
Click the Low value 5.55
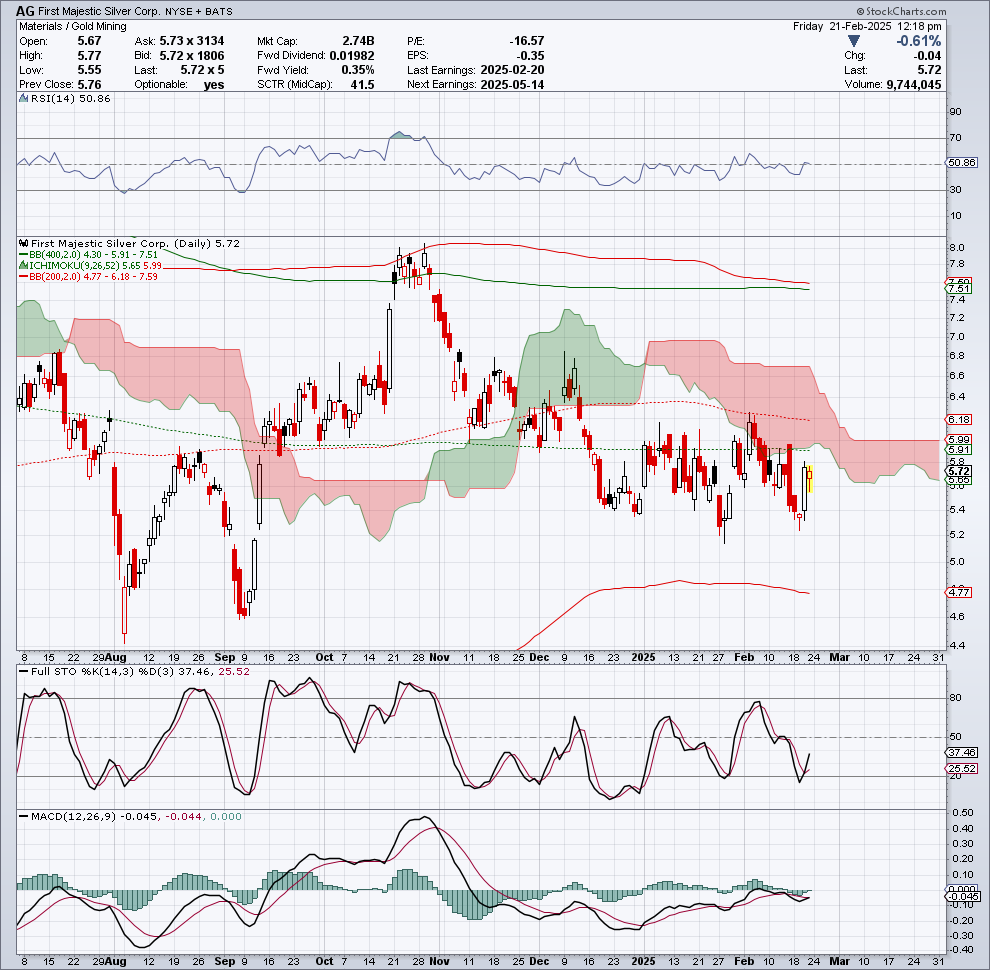(89, 70)
